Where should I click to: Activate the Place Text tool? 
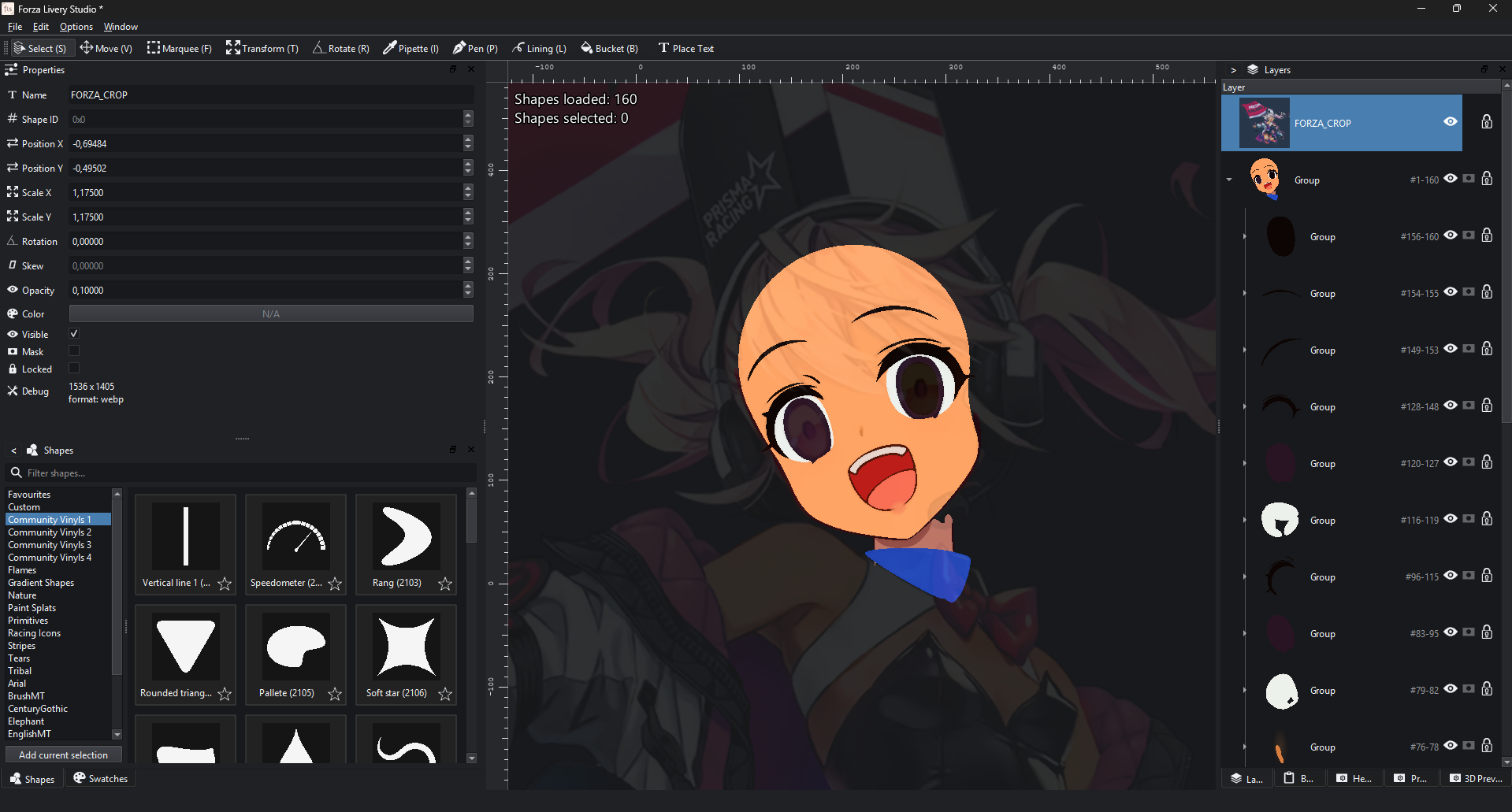coord(685,48)
